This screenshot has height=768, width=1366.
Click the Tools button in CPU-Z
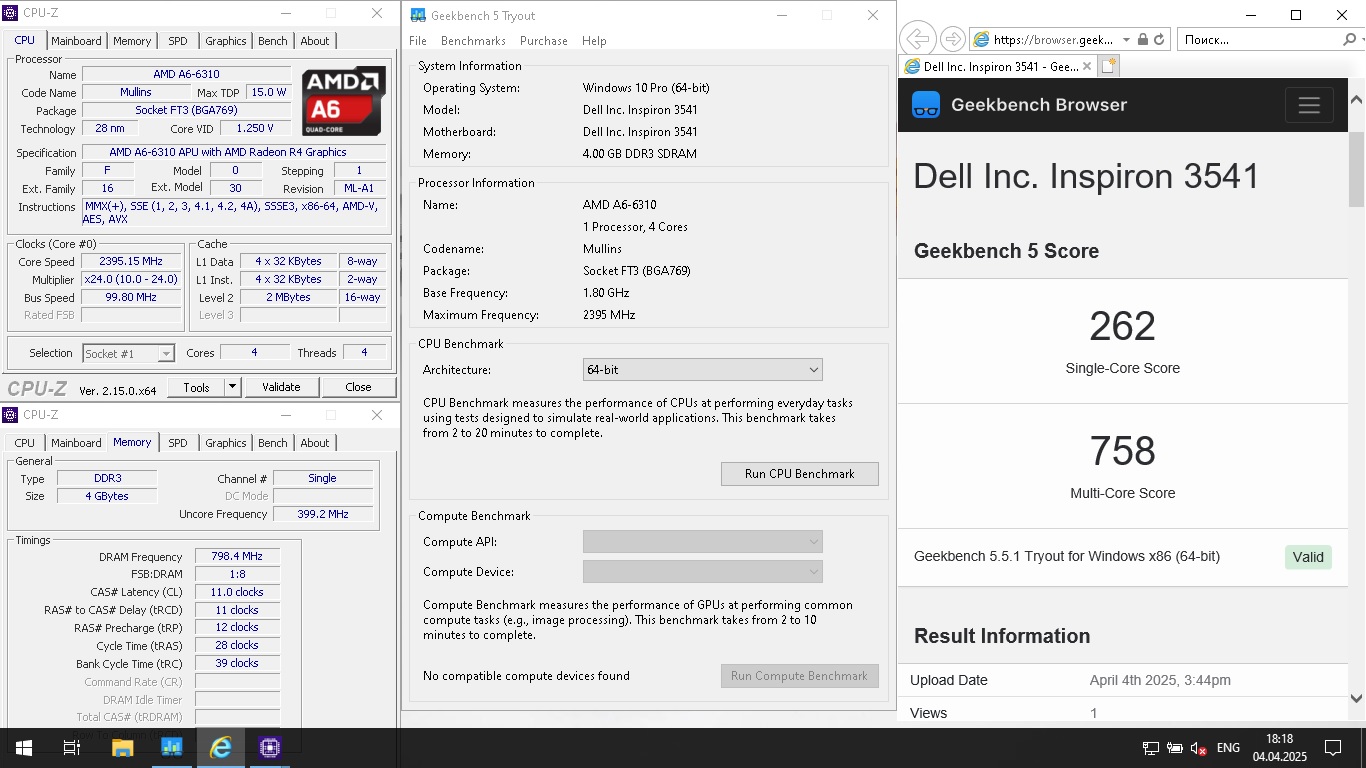tap(196, 387)
